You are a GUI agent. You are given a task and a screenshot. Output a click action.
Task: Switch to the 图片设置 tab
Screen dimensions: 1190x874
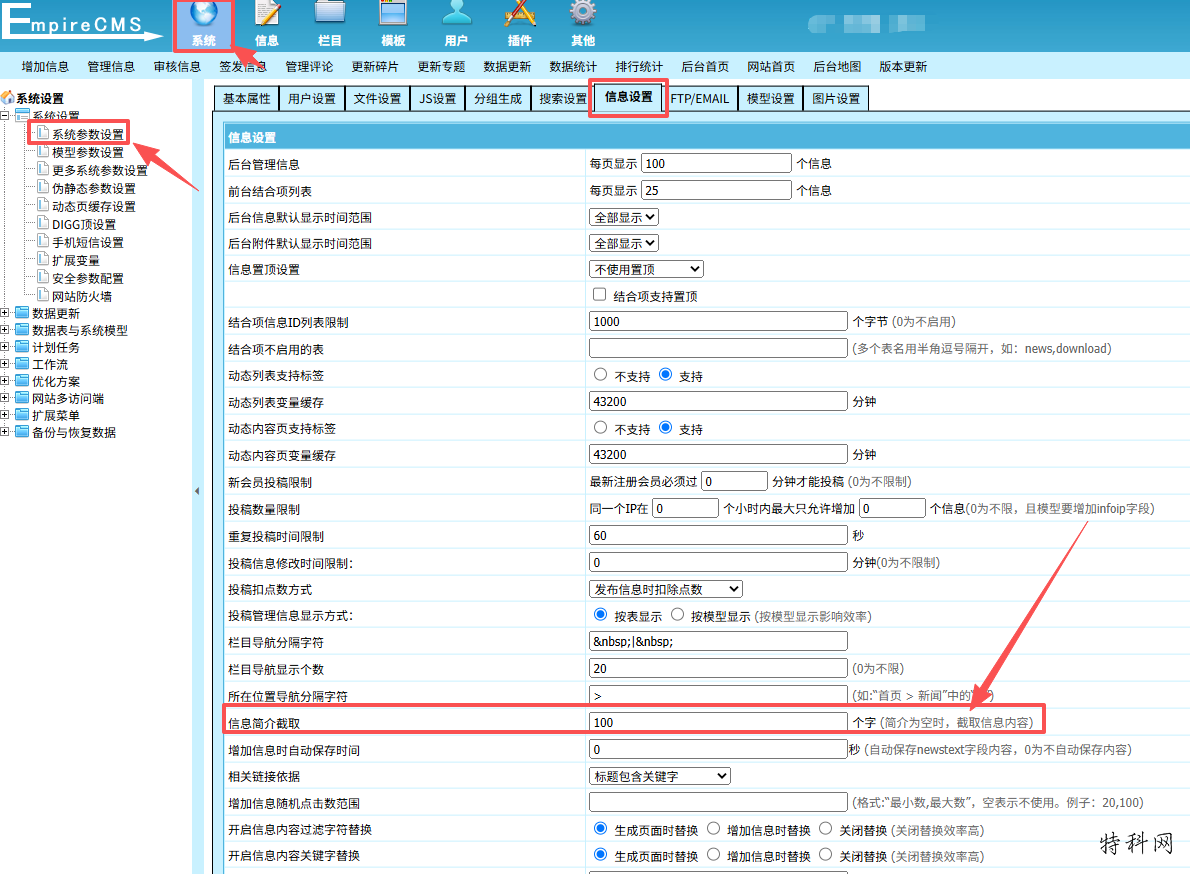[x=836, y=99]
